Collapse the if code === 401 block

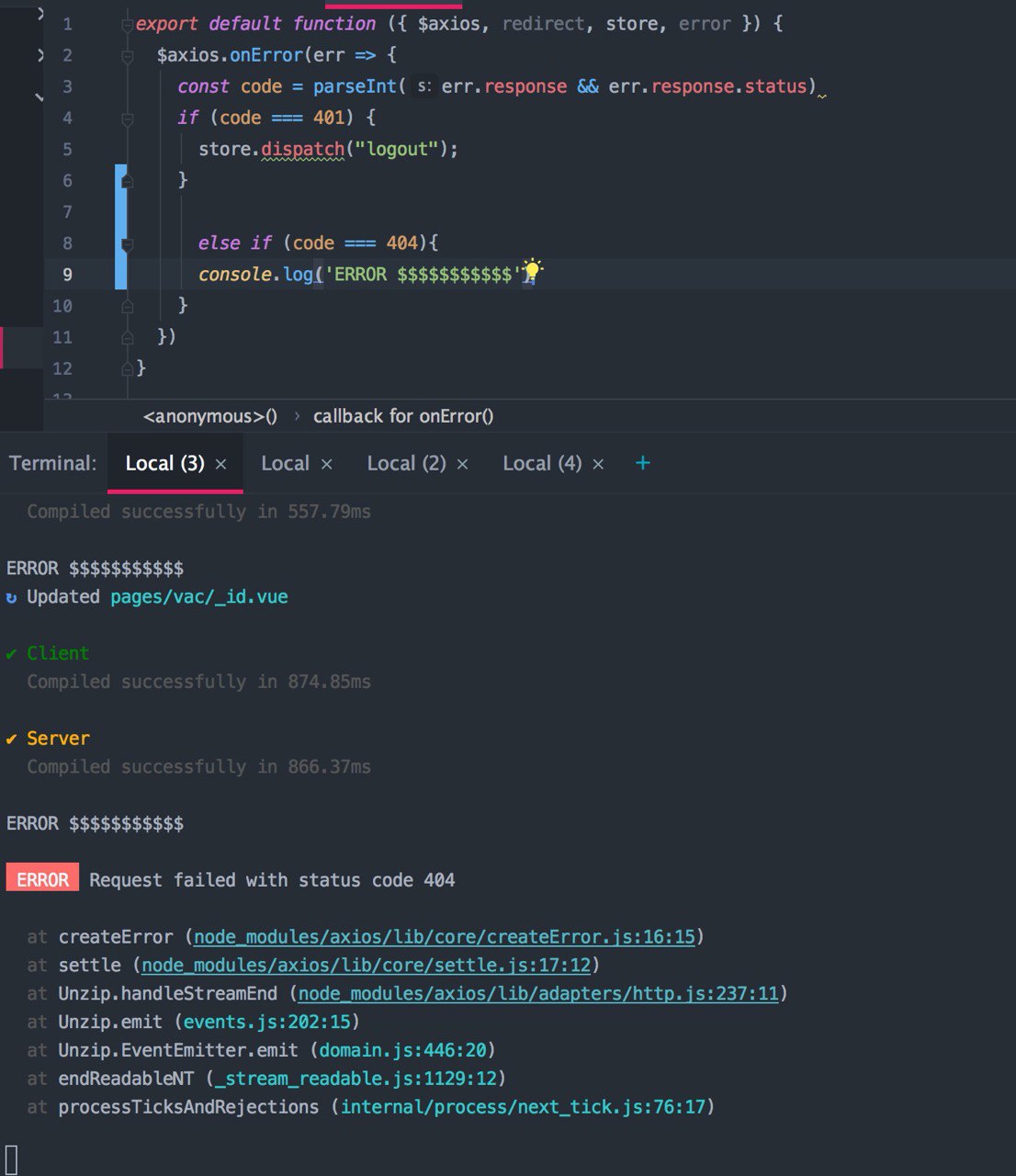coord(127,119)
